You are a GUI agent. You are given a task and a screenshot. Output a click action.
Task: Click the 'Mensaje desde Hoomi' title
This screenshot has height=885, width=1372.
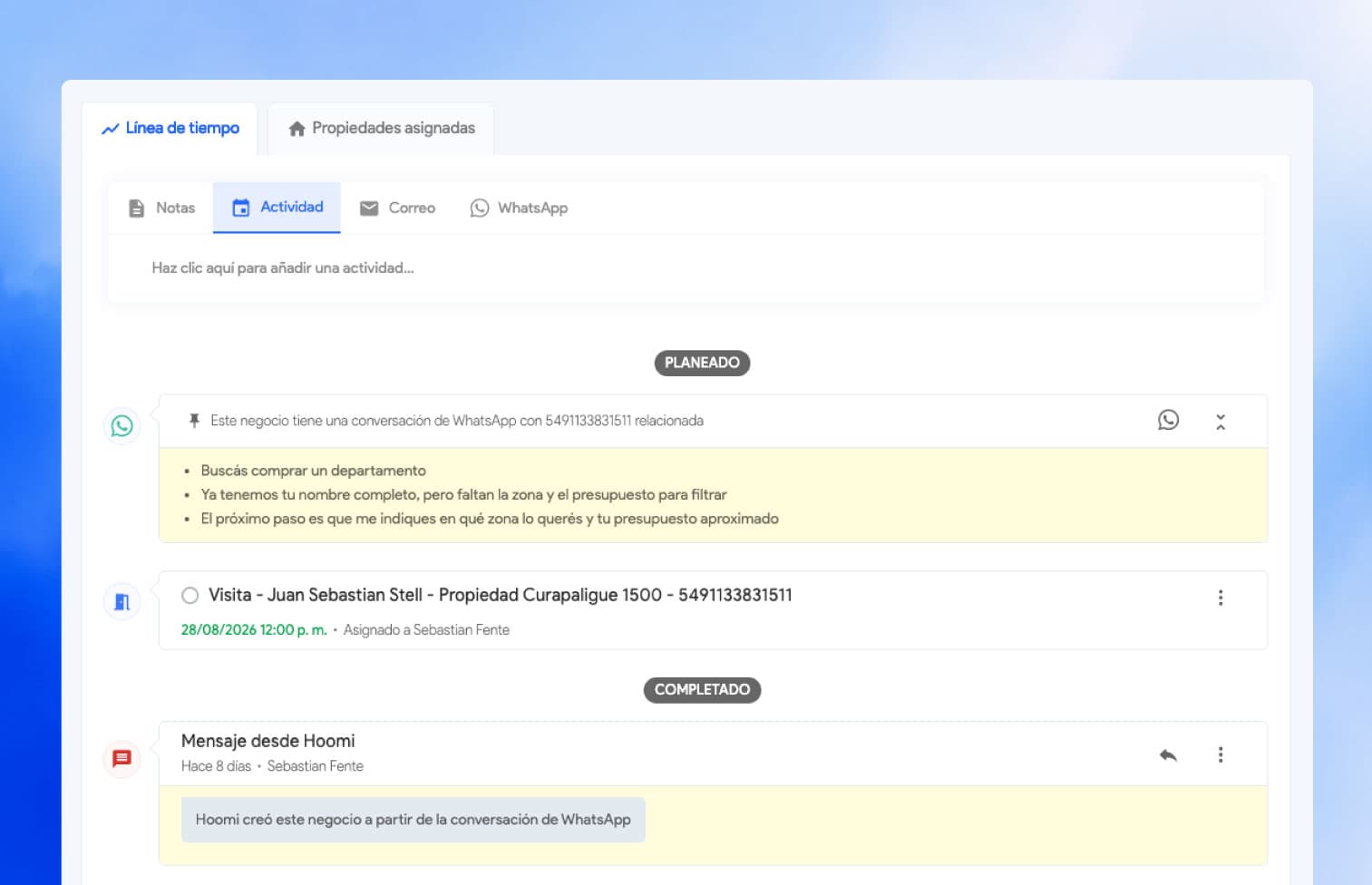pos(268,741)
